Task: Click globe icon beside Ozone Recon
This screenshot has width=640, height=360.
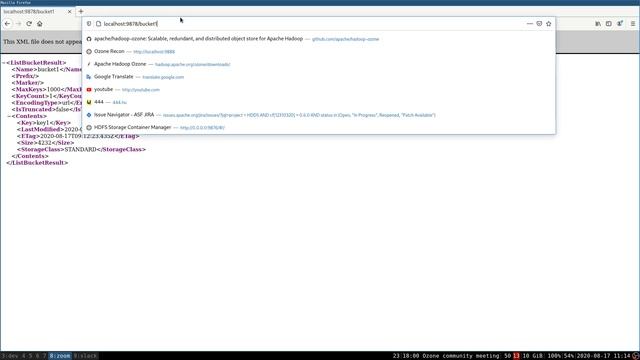Action: [x=89, y=51]
